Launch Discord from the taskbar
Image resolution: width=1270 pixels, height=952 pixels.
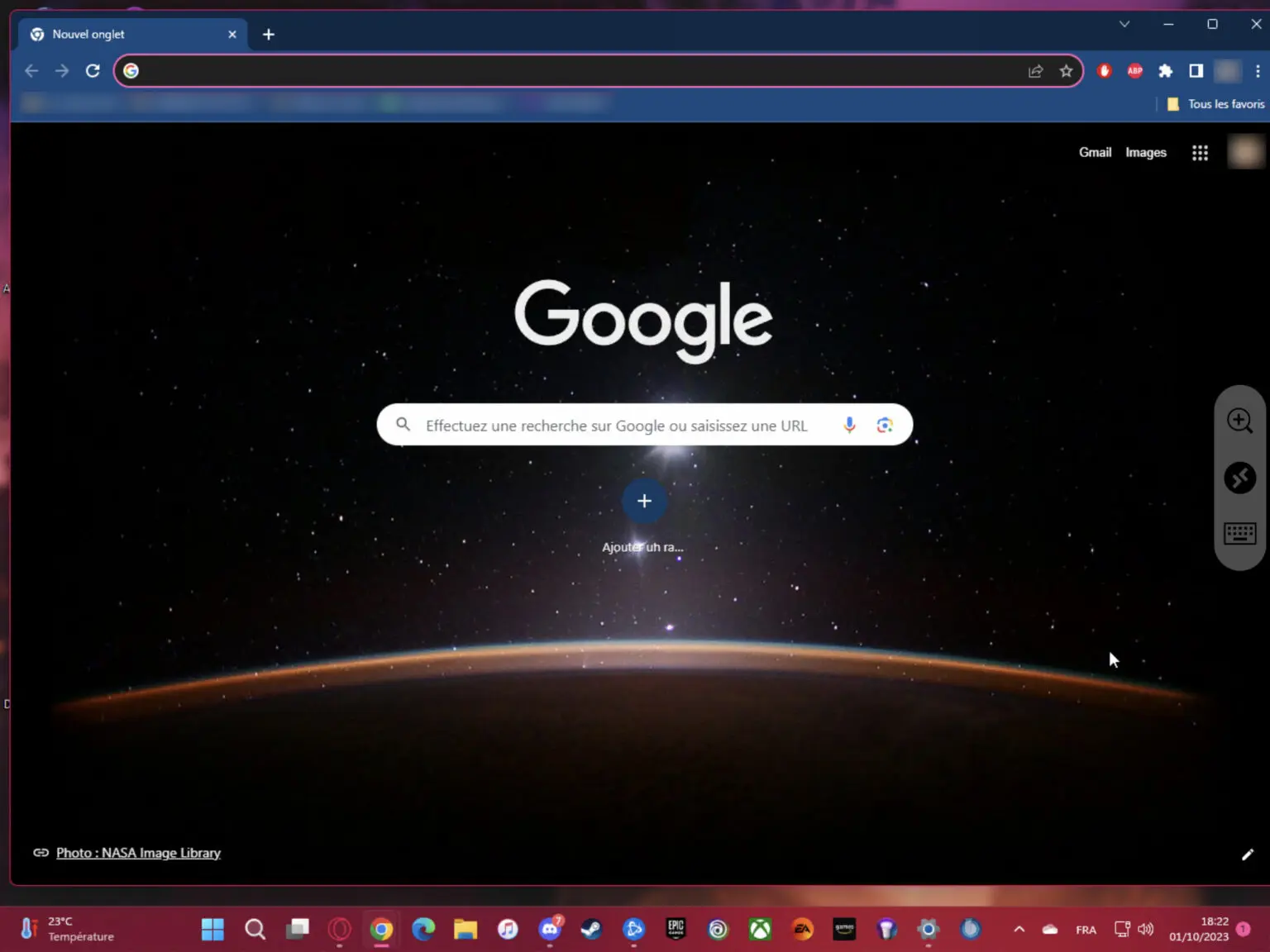(548, 929)
